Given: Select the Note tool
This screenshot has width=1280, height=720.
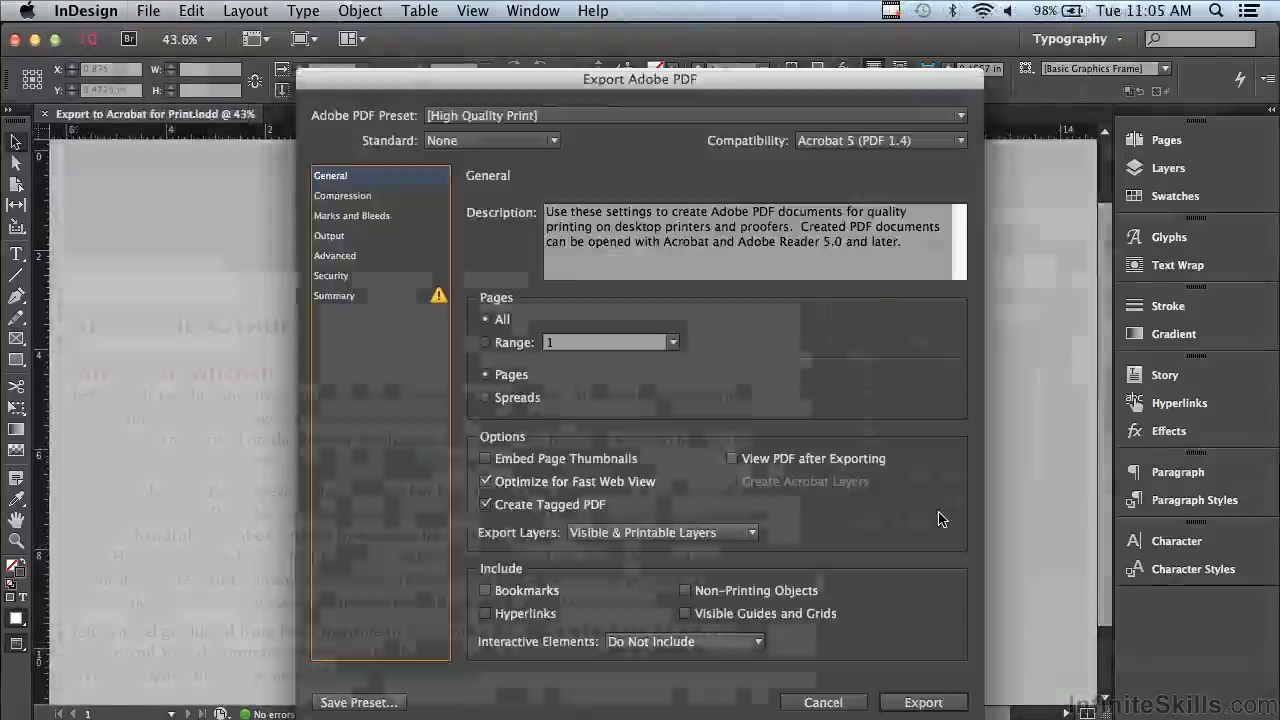Looking at the screenshot, I should [x=16, y=477].
